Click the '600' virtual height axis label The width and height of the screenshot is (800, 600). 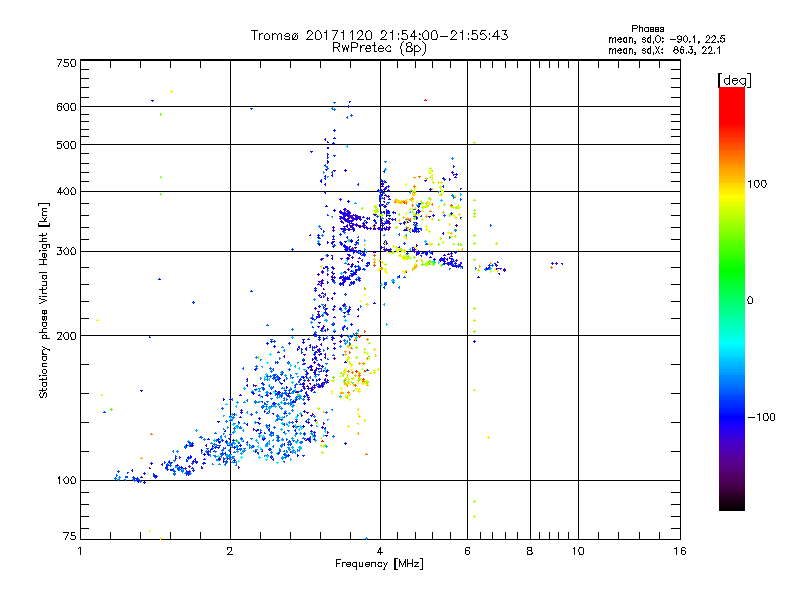[66, 107]
